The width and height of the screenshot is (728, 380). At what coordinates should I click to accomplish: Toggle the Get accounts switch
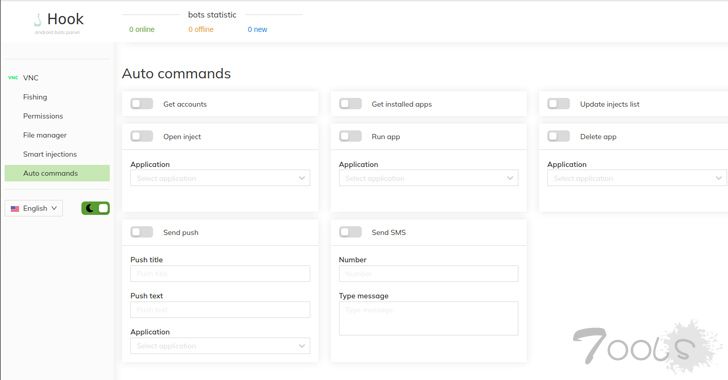[142, 104]
